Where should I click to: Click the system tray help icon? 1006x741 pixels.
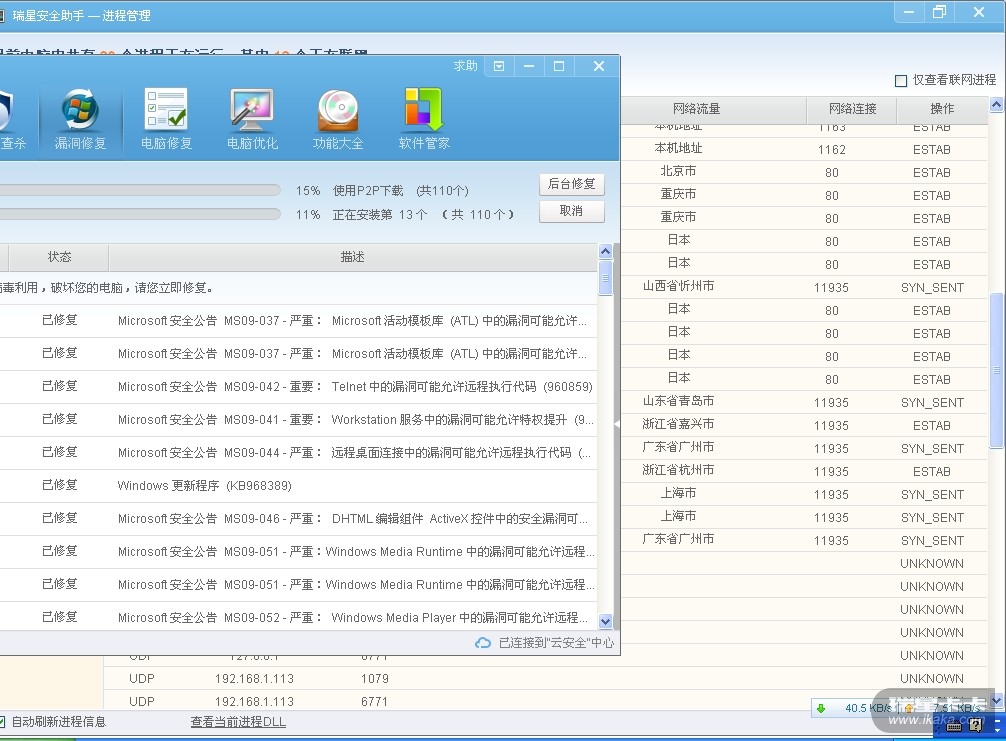[x=976, y=726]
